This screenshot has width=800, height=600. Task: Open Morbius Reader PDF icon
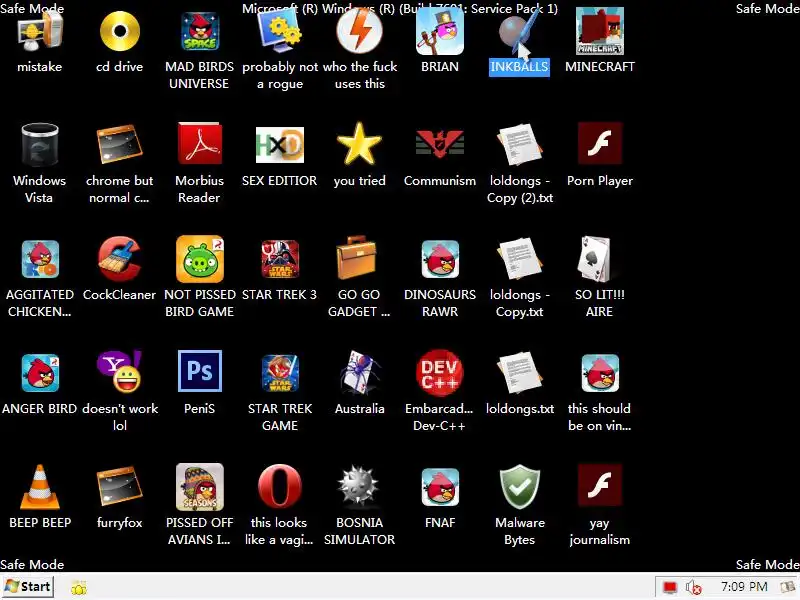(199, 144)
